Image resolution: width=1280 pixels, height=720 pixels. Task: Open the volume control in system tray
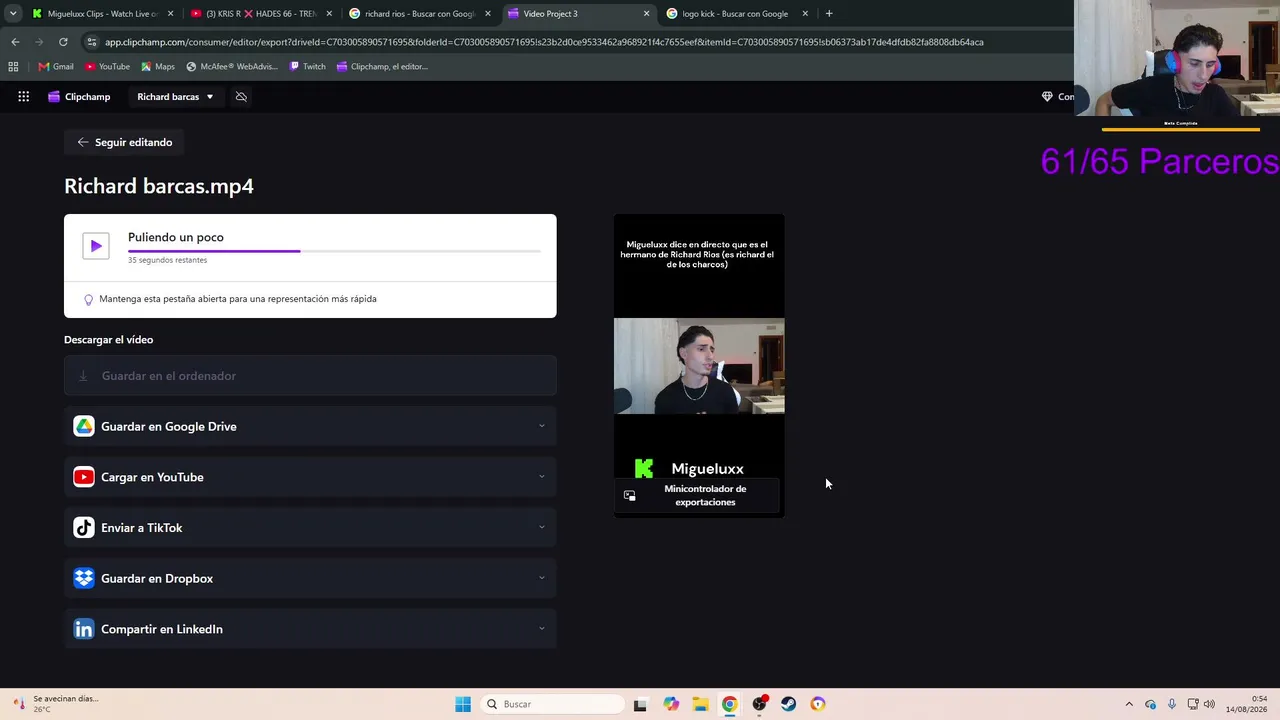click(x=1210, y=704)
